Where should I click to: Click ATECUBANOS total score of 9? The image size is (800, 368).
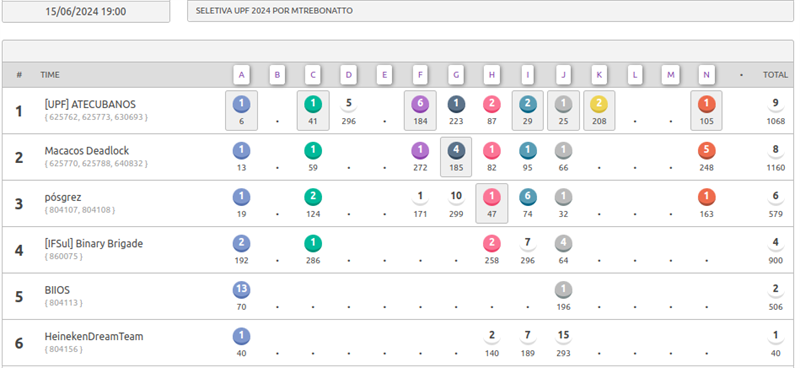[x=775, y=104]
